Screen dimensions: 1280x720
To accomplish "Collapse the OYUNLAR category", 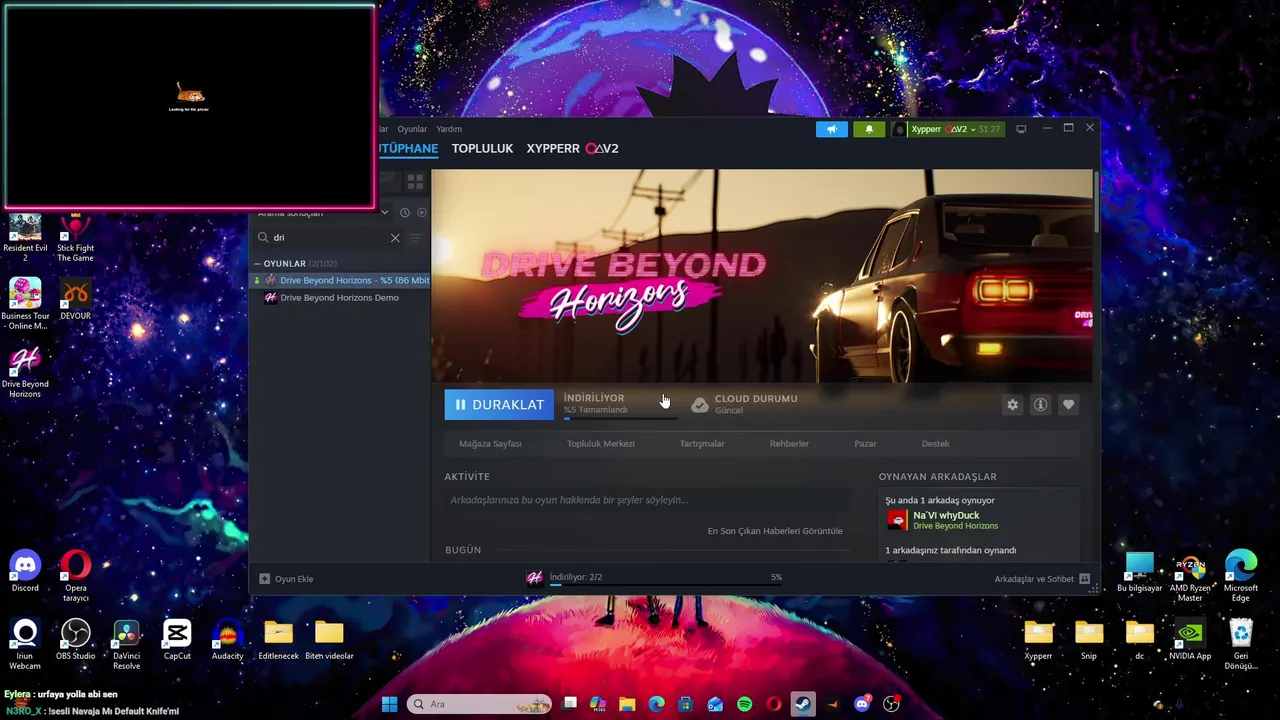I will pos(257,264).
